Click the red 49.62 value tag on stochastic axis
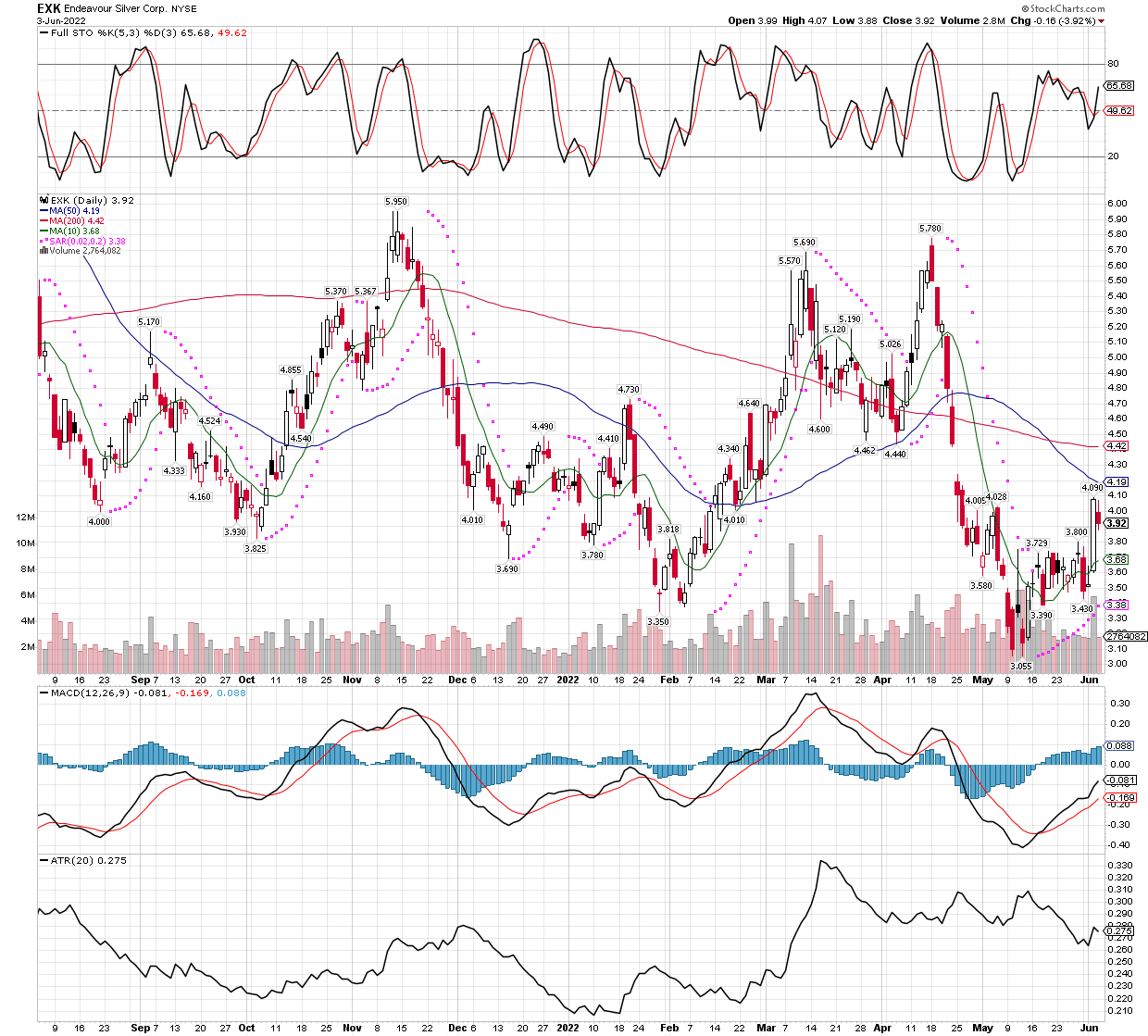1148x1036 pixels. [x=1120, y=110]
